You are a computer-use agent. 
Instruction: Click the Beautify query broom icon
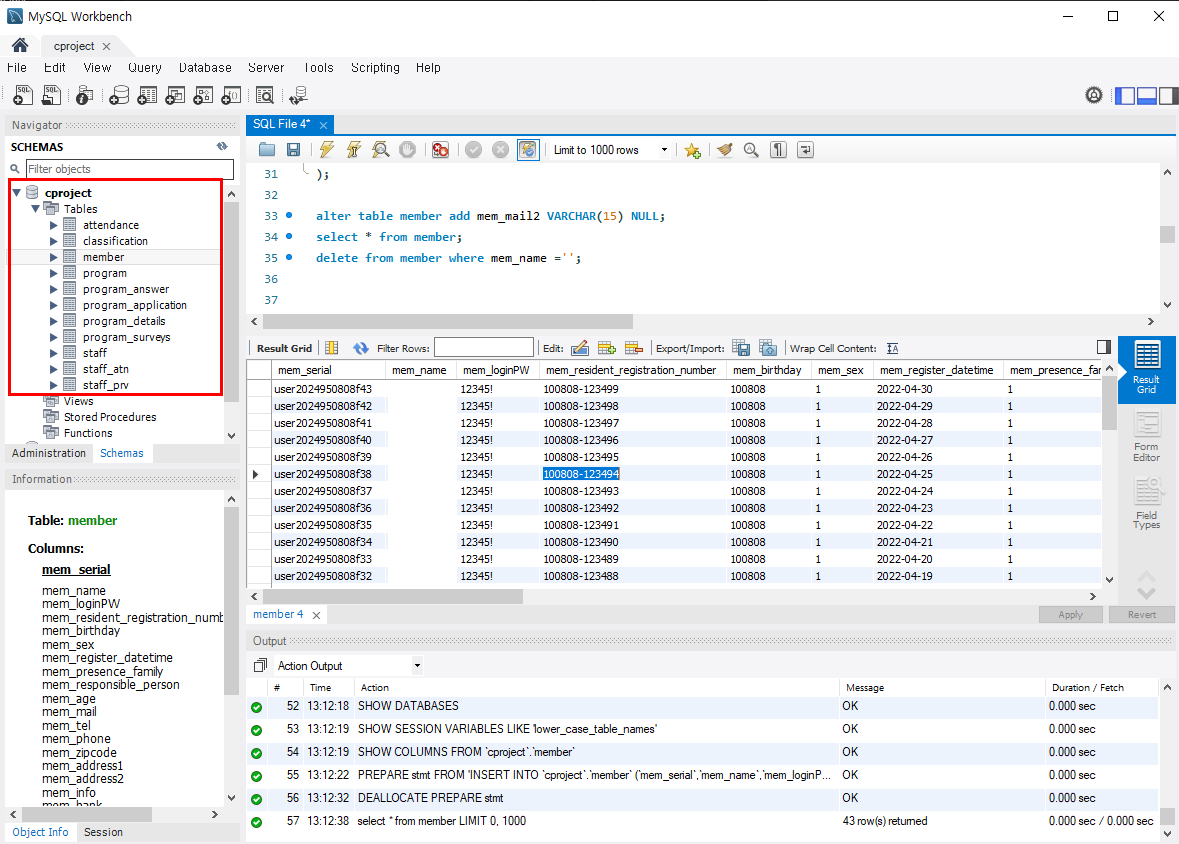(724, 150)
